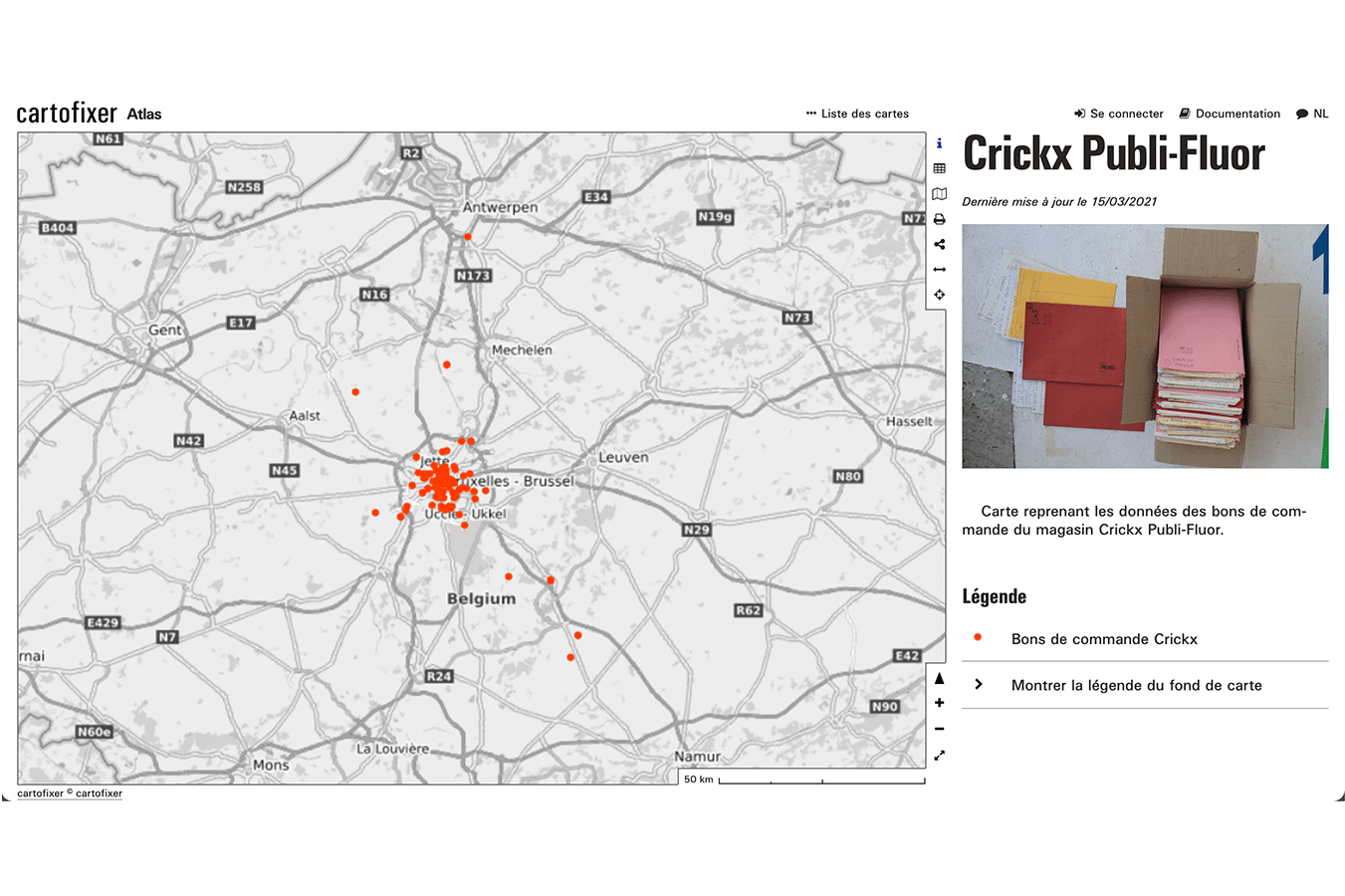Open the data table view icon
The height and width of the screenshot is (896, 1345).
click(939, 168)
